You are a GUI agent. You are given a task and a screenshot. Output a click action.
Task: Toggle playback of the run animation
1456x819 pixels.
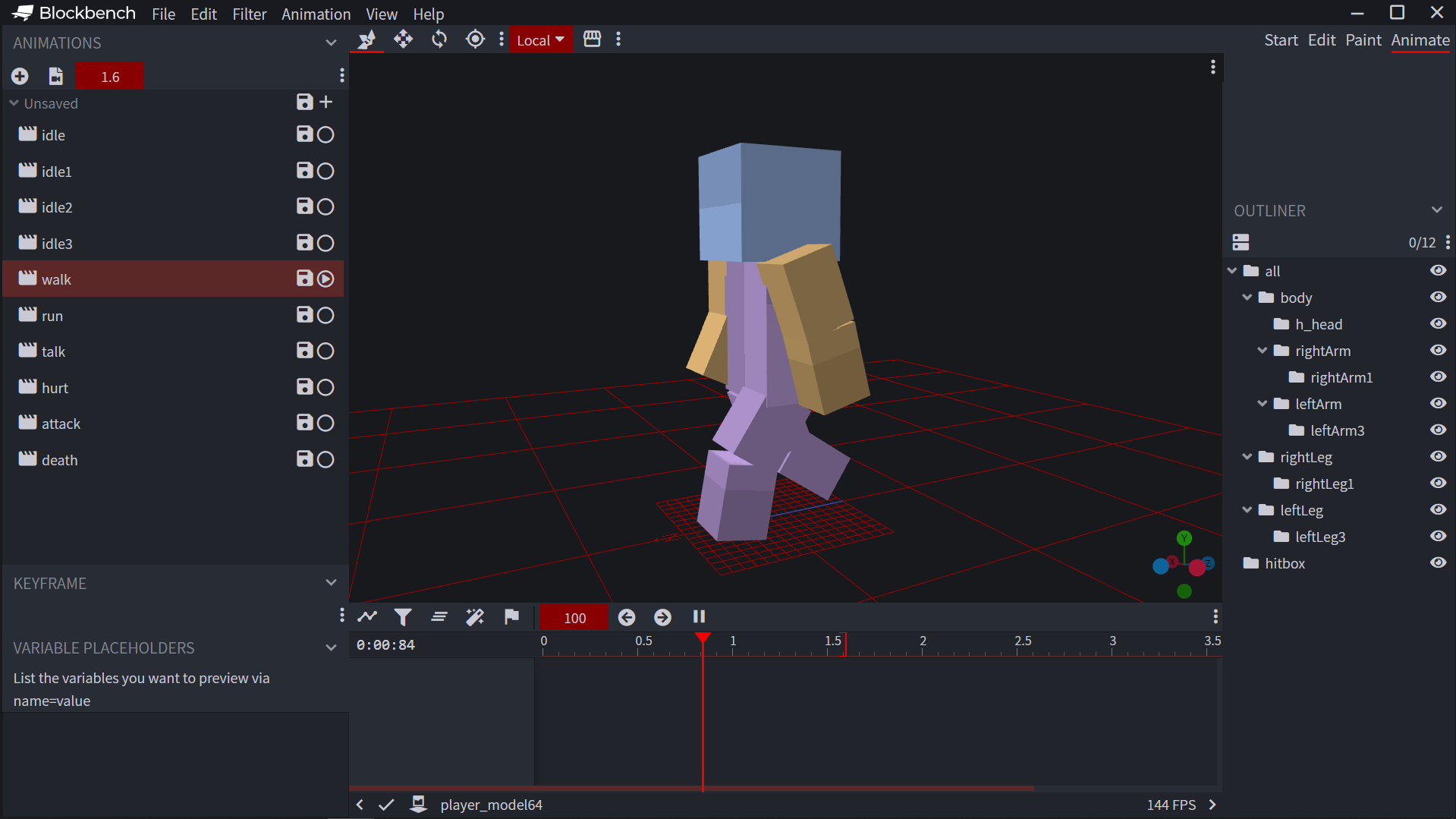(325, 315)
